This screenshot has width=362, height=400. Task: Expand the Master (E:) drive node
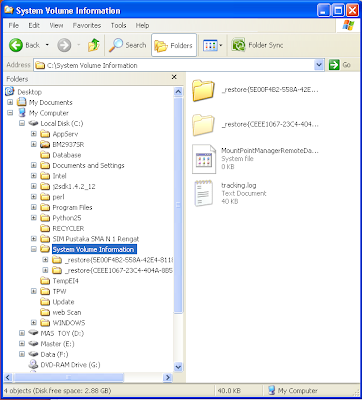point(22,343)
